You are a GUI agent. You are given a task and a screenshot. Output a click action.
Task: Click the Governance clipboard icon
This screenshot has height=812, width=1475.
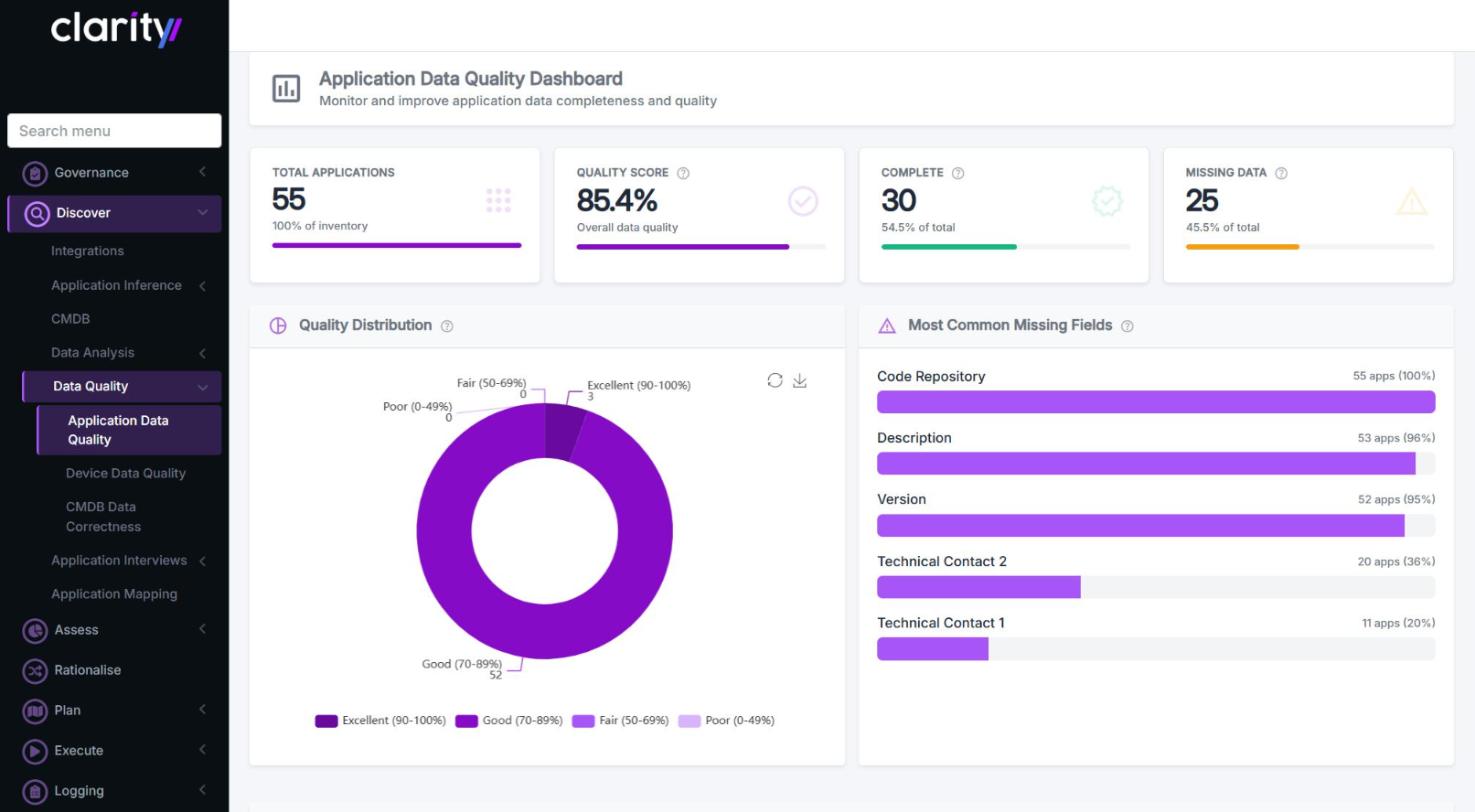pos(35,173)
